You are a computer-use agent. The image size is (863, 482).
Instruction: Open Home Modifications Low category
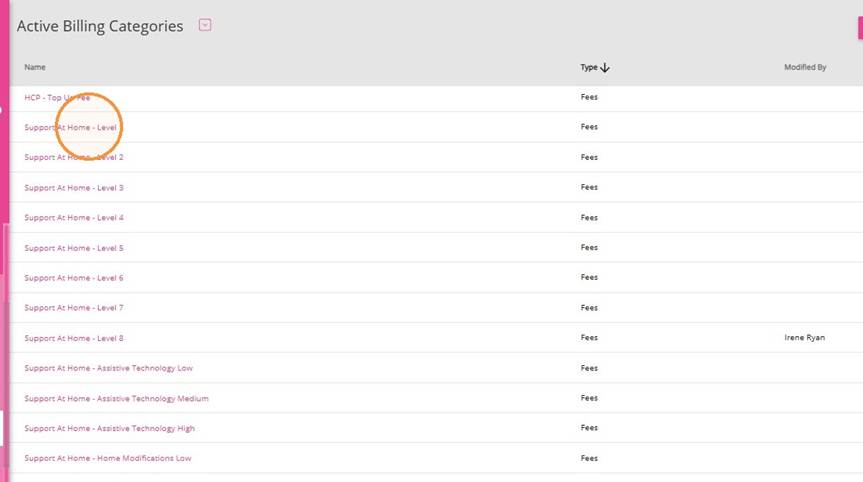(108, 458)
